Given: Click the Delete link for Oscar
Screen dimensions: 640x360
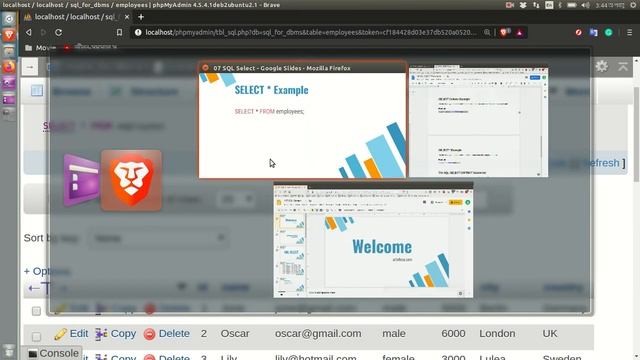Looking at the screenshot, I should (174, 333).
